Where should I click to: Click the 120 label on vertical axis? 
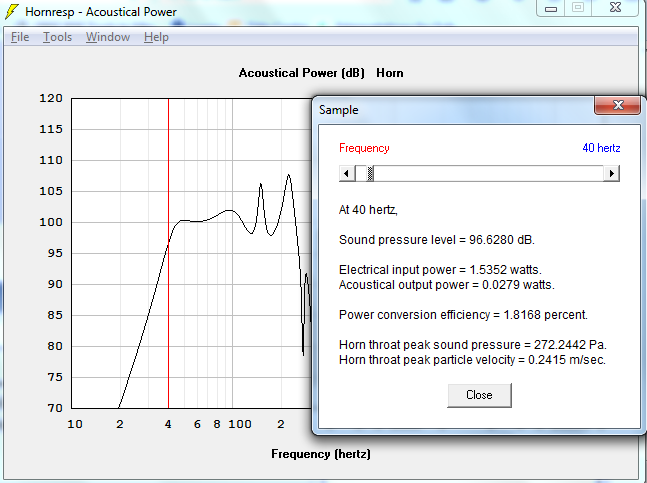51,98
